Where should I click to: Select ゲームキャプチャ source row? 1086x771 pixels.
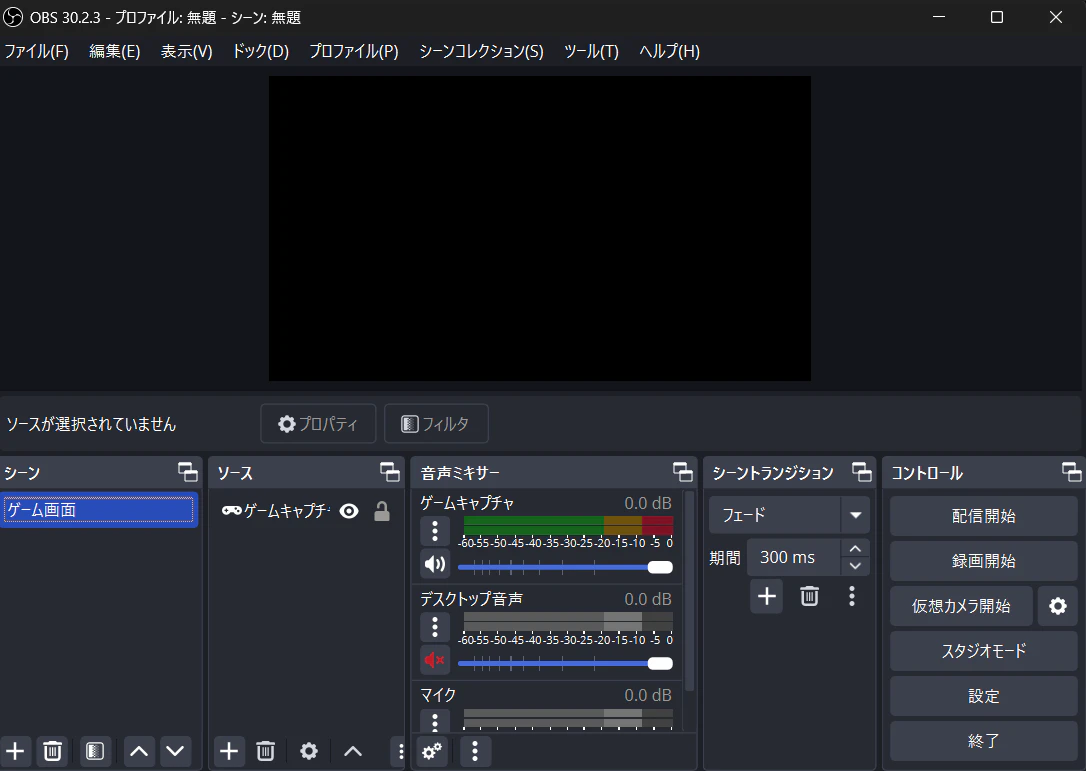pyautogui.click(x=306, y=511)
